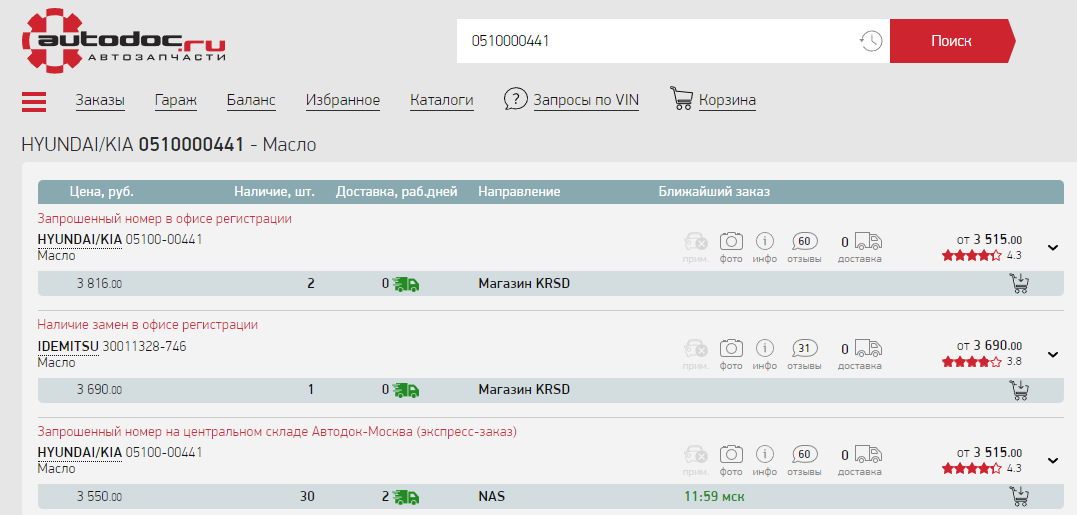1077x515 pixels.
Task: Click star rating 4.3 of express-order item
Action: (971, 468)
